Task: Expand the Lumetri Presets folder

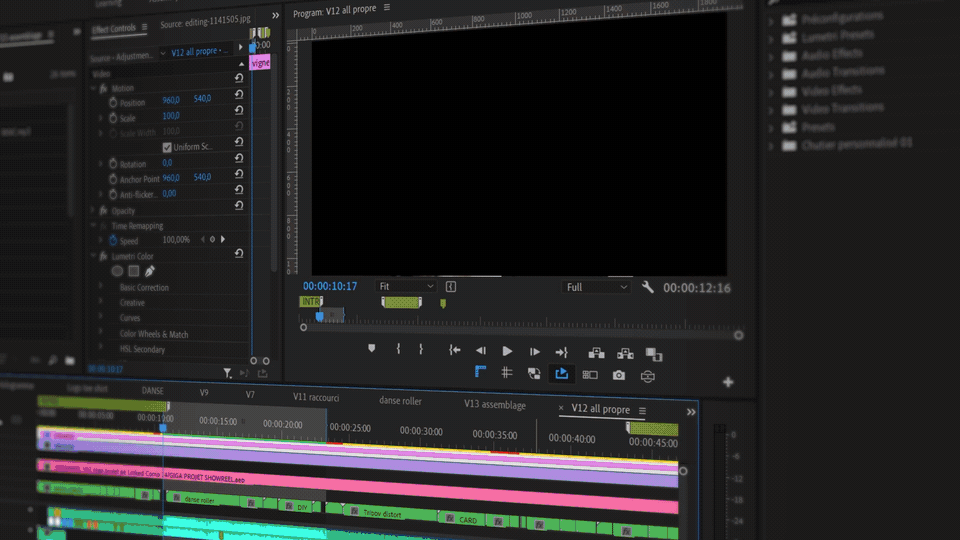Action: pos(771,39)
